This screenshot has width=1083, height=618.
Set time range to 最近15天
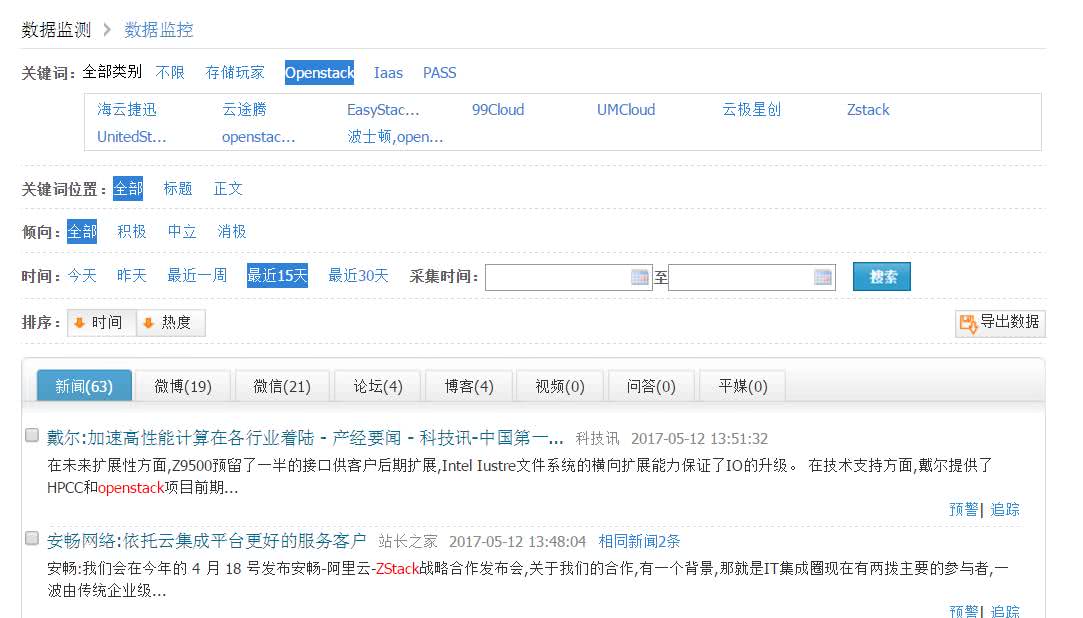[277, 276]
